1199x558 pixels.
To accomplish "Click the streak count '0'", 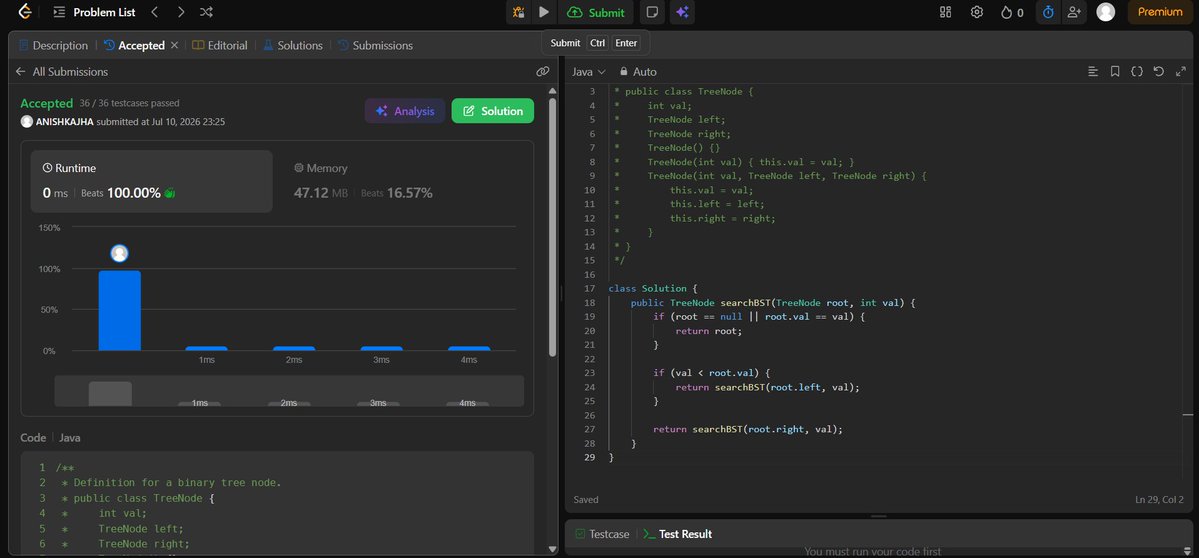I will click(x=1020, y=13).
